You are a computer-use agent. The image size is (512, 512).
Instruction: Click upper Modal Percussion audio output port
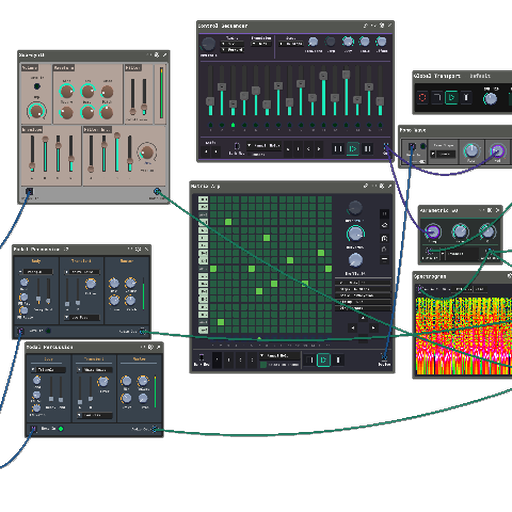143,331
